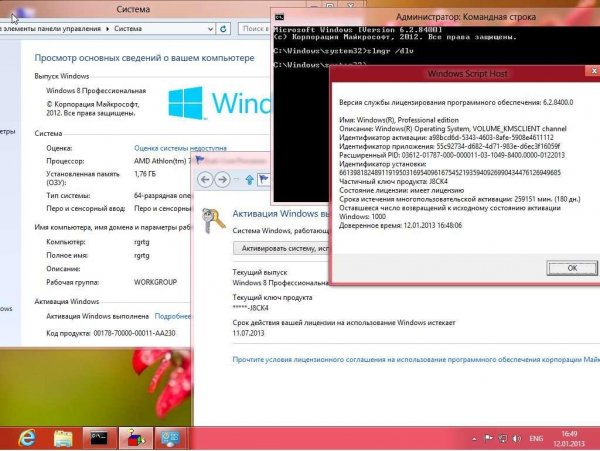The height and width of the screenshot is (451, 600).
Task: Click the flag icon in activation address bar
Action: [264, 179]
